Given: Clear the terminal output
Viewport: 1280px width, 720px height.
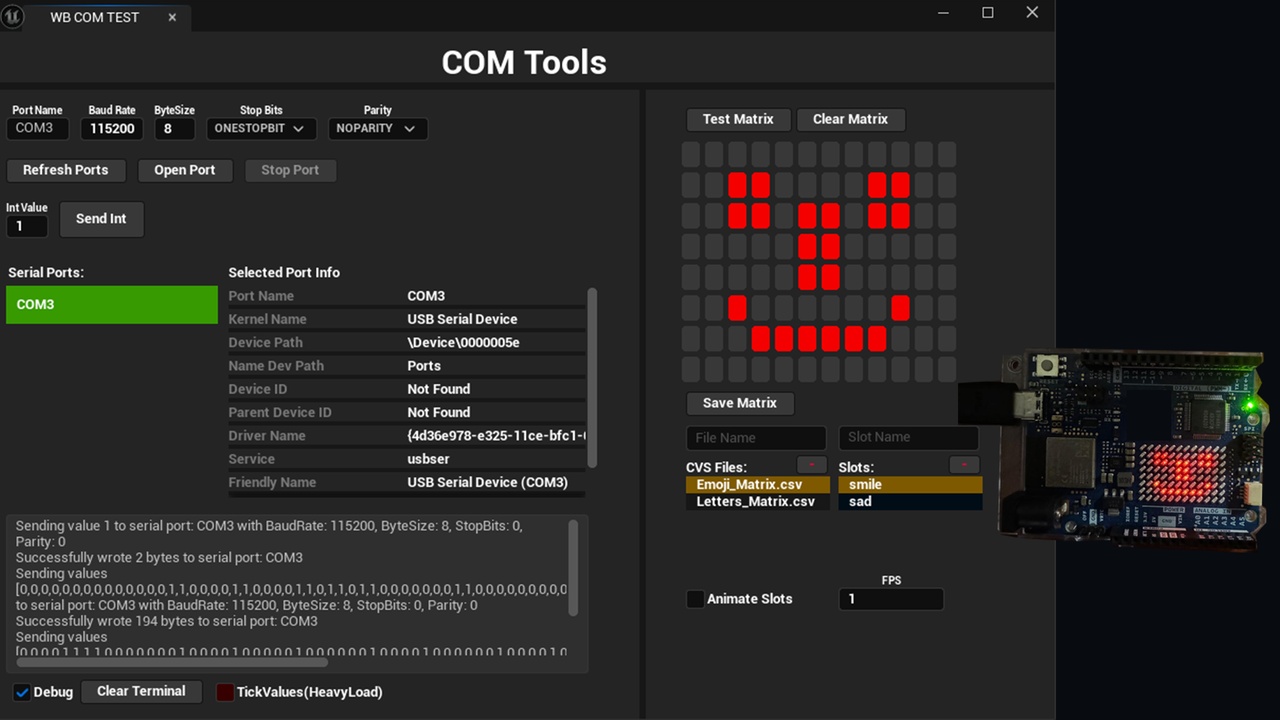Looking at the screenshot, I should [x=141, y=691].
